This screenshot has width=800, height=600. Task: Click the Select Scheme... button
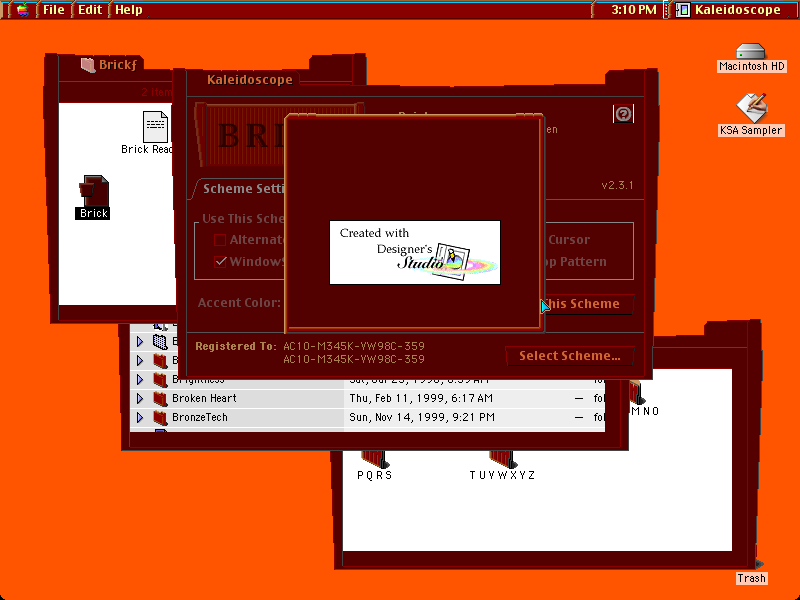coord(569,356)
